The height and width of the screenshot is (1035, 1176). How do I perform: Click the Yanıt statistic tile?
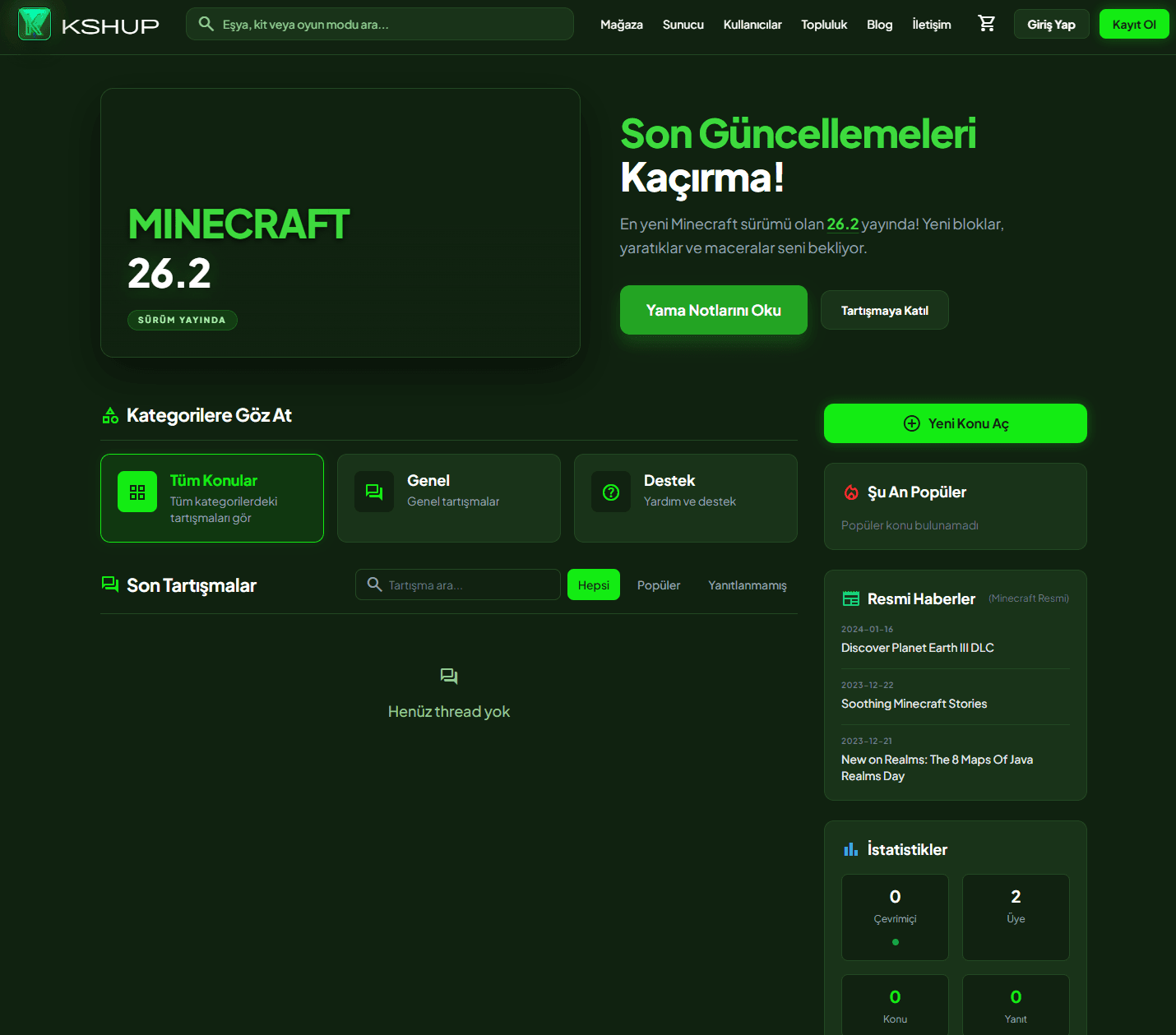[1016, 1005]
